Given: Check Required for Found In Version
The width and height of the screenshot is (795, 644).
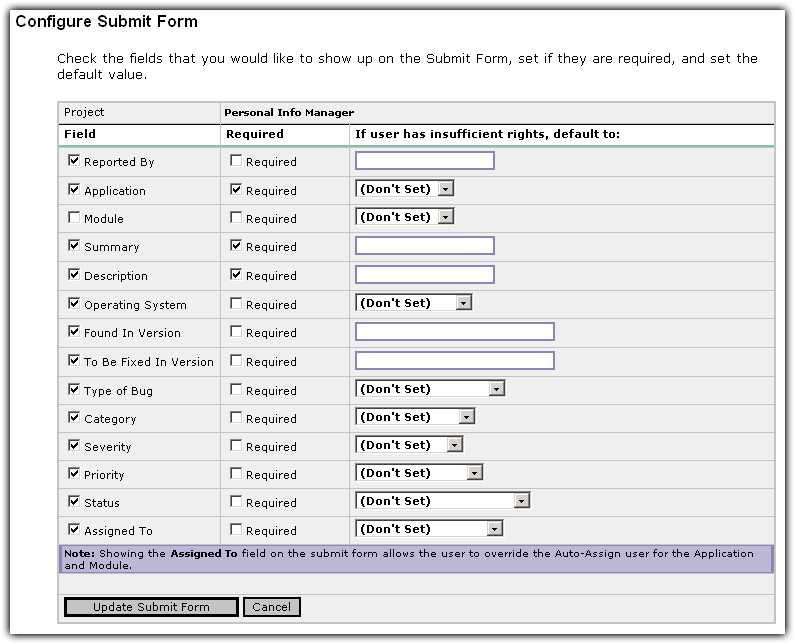Looking at the screenshot, I should point(236,332).
